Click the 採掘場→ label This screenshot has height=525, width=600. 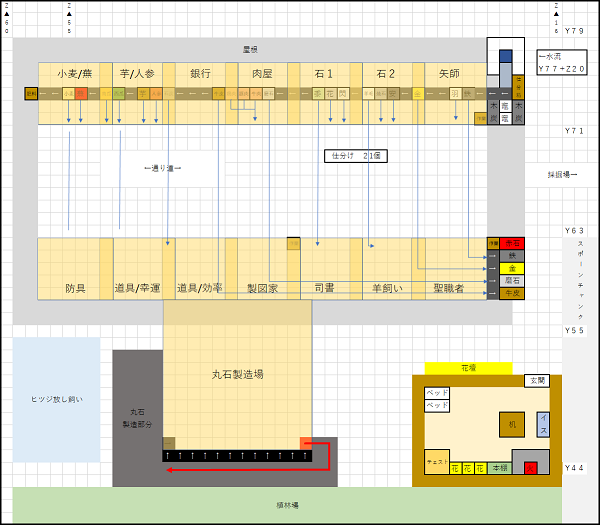coord(562,174)
